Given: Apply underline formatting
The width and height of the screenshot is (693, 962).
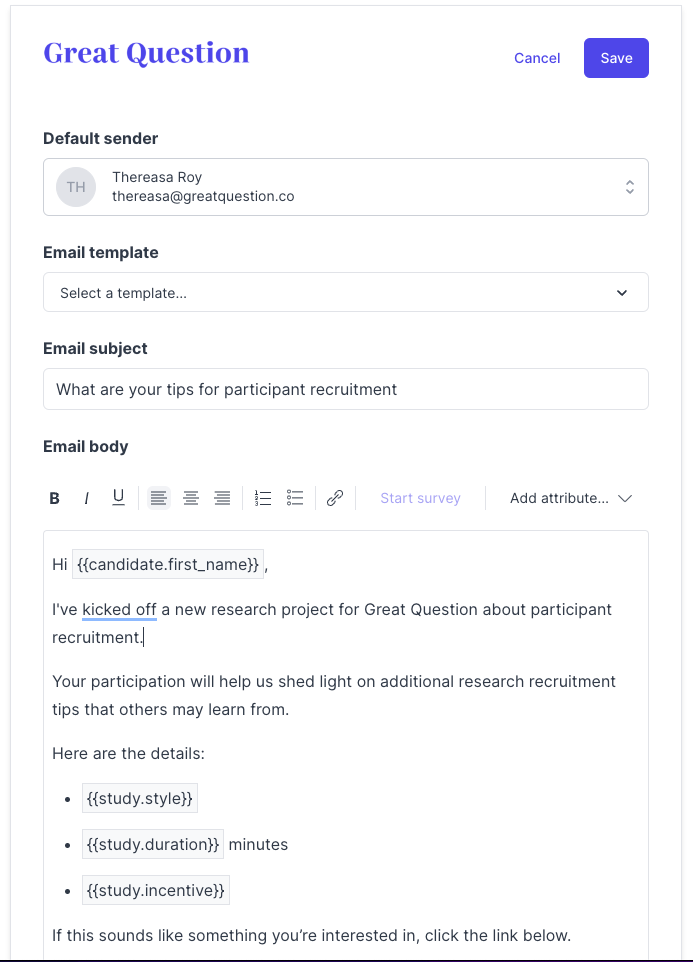Looking at the screenshot, I should click(118, 497).
